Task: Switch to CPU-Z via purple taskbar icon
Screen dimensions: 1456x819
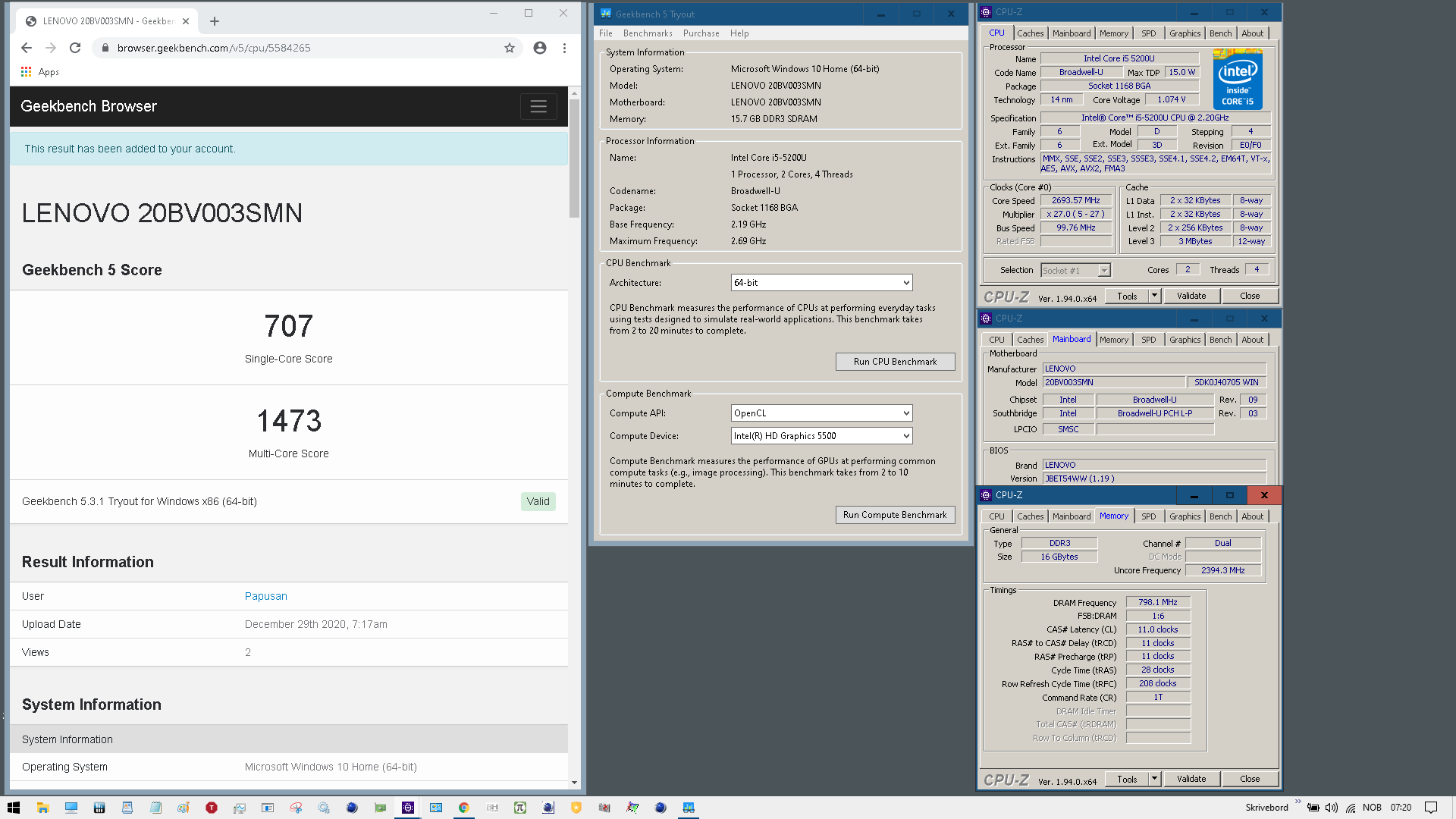Action: [408, 808]
